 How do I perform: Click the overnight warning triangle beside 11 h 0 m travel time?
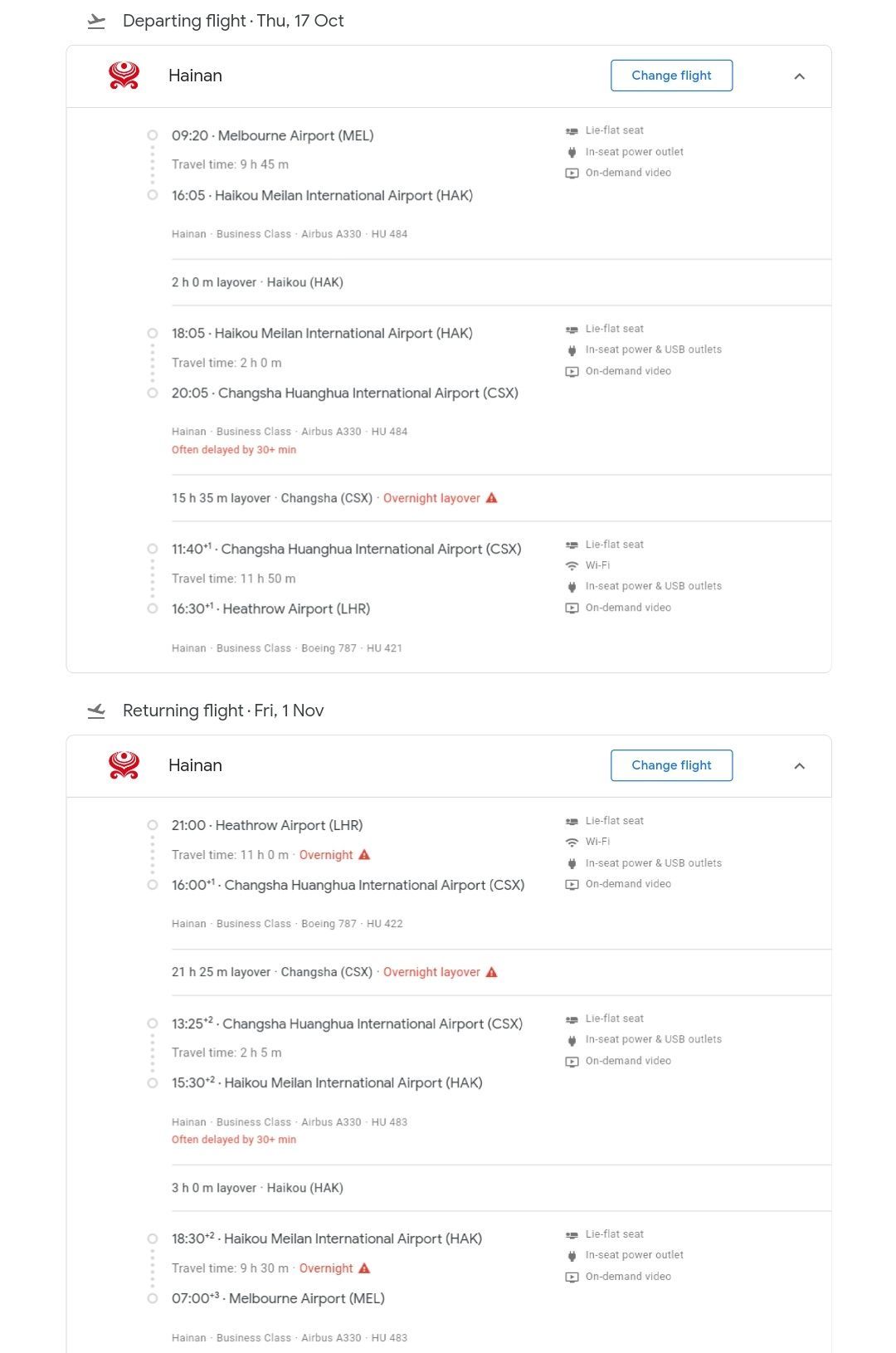point(364,854)
